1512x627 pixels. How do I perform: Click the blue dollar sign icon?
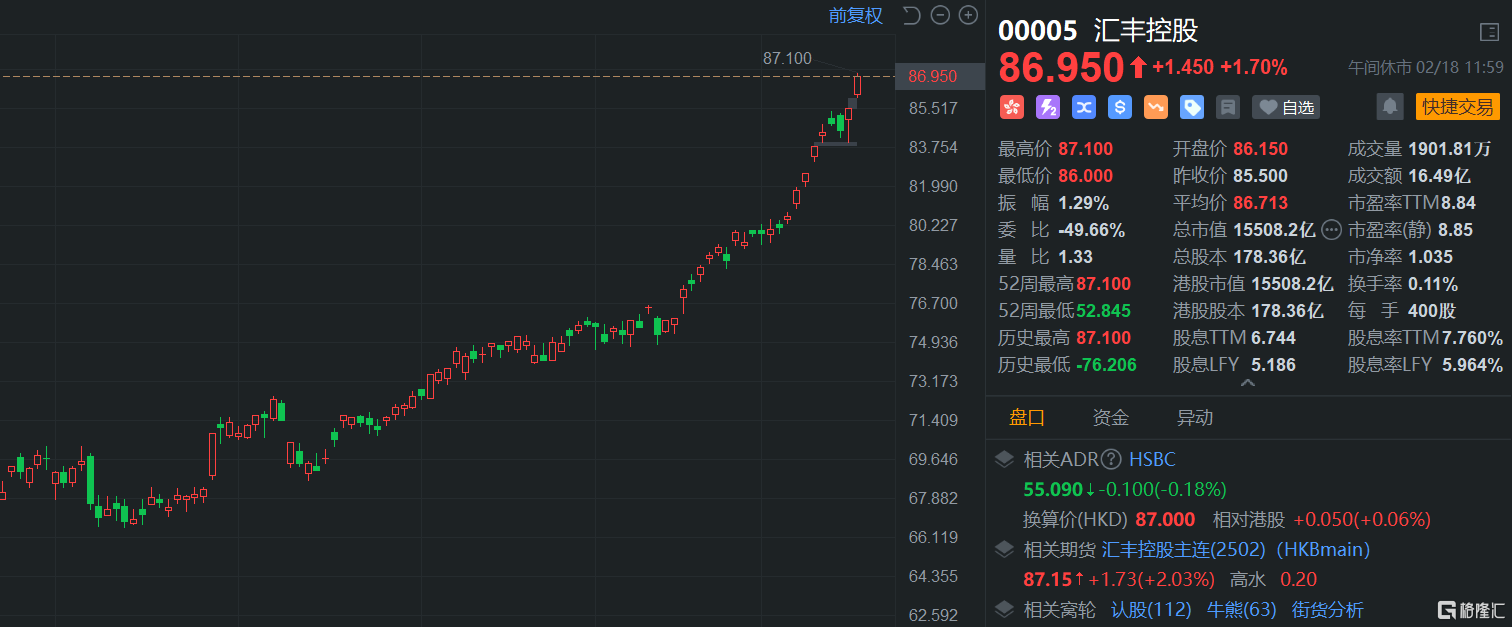(x=1119, y=107)
